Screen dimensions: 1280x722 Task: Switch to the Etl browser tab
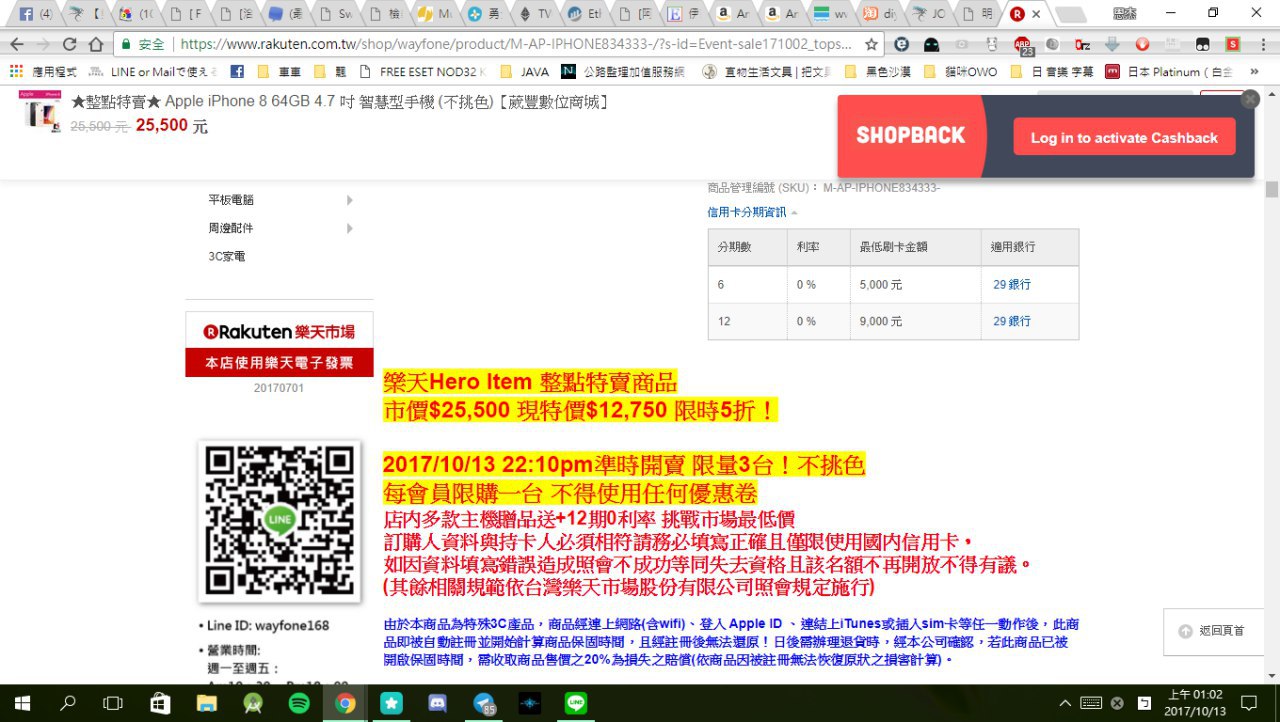coord(586,14)
